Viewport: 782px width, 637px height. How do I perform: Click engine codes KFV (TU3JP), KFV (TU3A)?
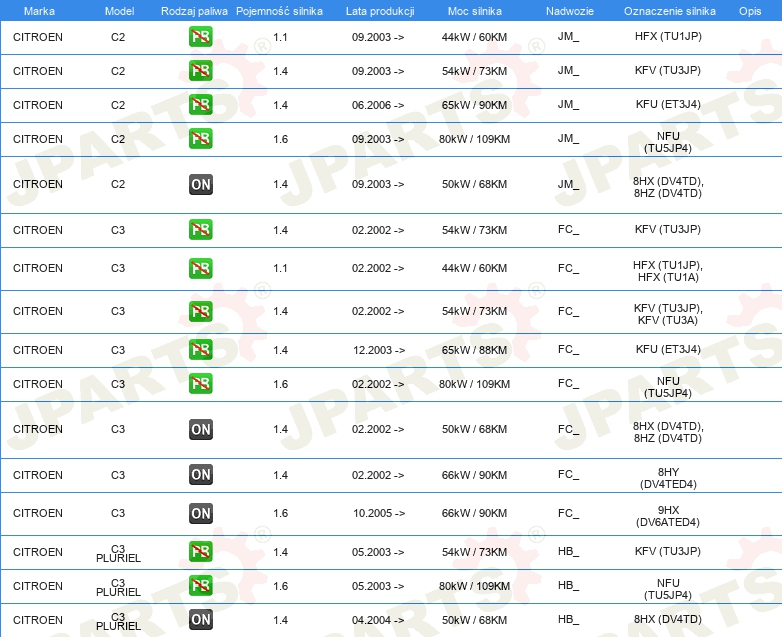[668, 314]
